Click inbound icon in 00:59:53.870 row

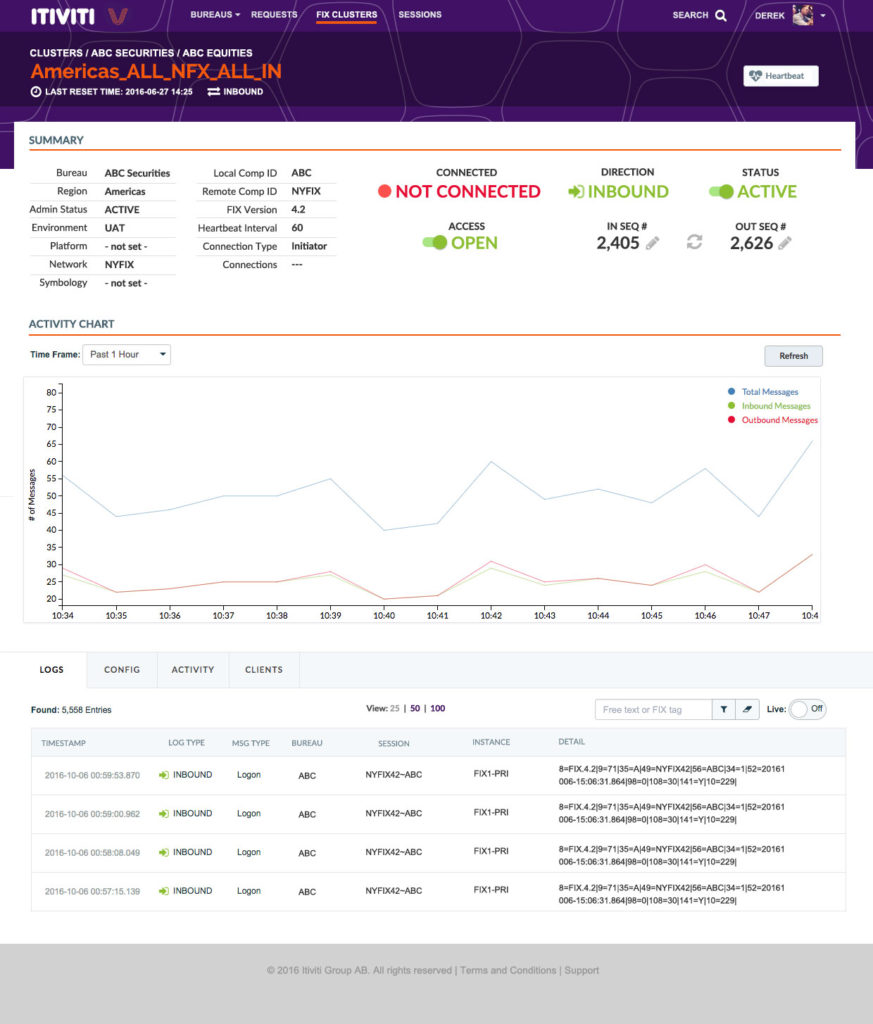coord(164,775)
